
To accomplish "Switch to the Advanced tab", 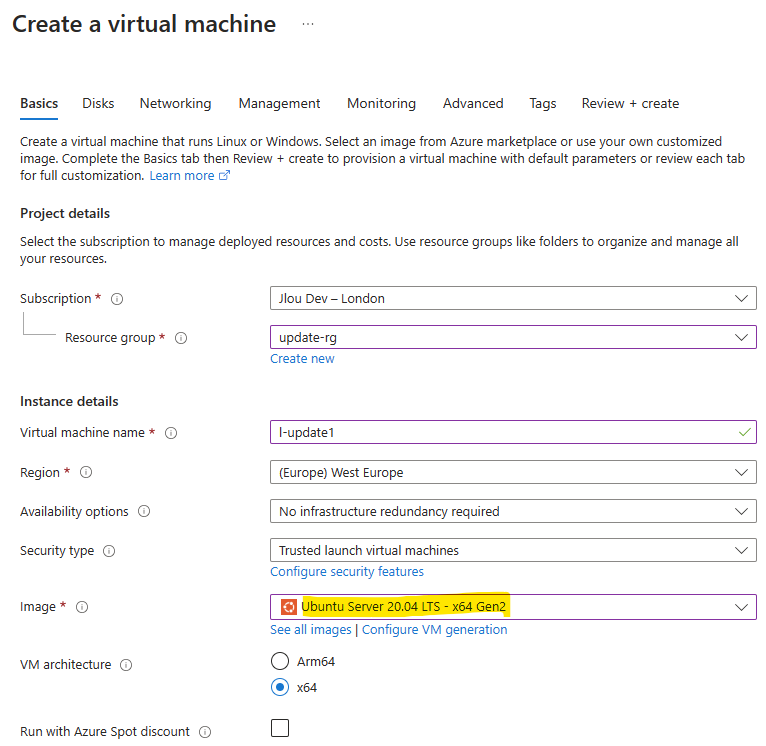I will click(473, 104).
